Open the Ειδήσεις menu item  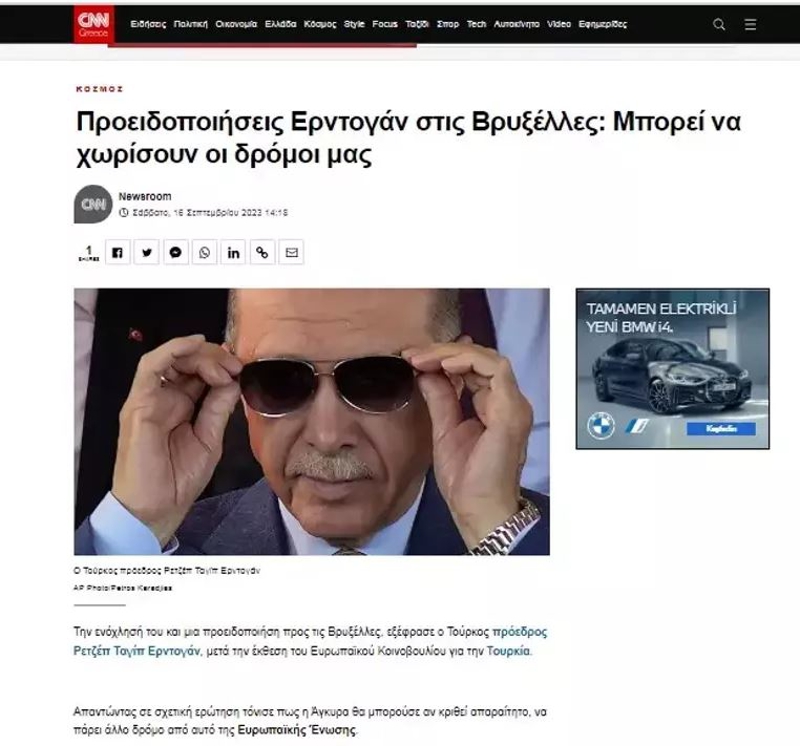pos(148,24)
